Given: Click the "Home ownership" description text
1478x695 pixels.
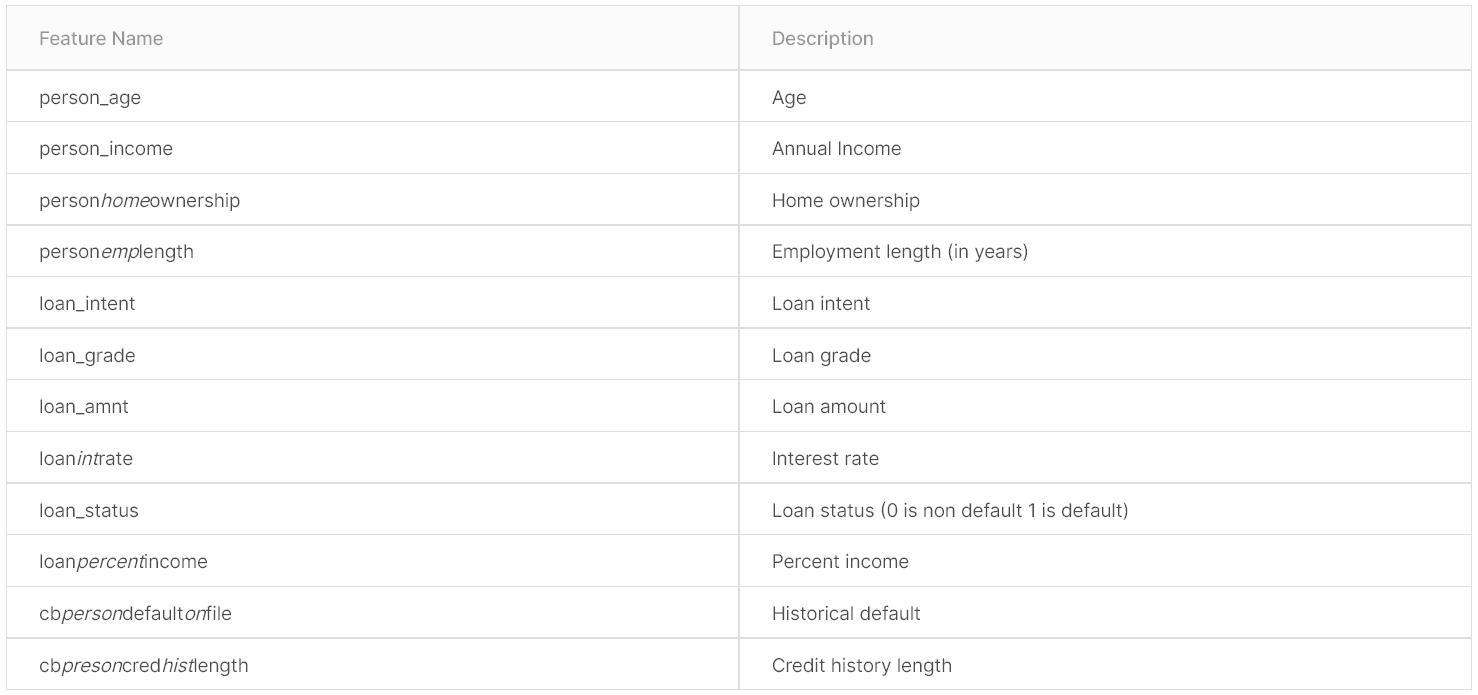Looking at the screenshot, I should [845, 201].
